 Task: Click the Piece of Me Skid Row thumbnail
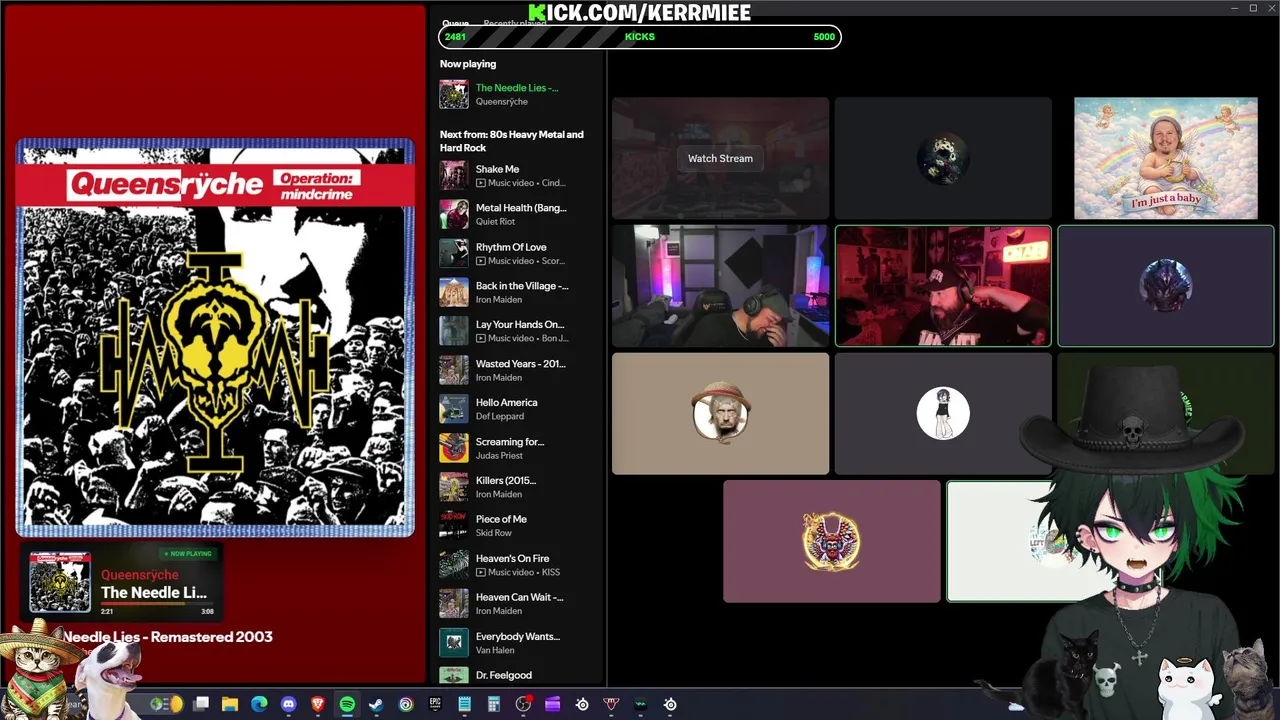pyautogui.click(x=454, y=526)
